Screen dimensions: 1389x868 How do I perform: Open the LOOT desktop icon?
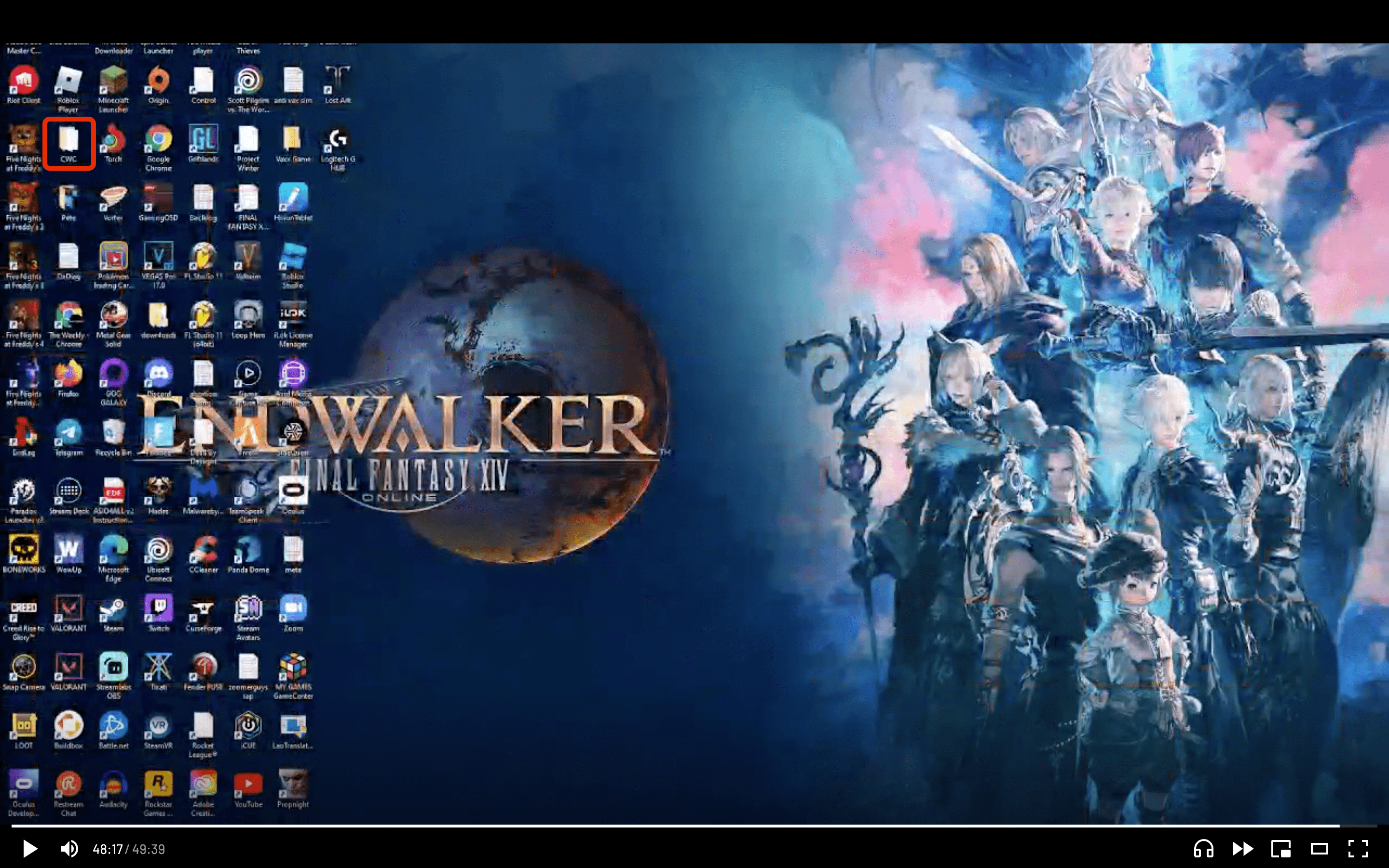point(24,730)
